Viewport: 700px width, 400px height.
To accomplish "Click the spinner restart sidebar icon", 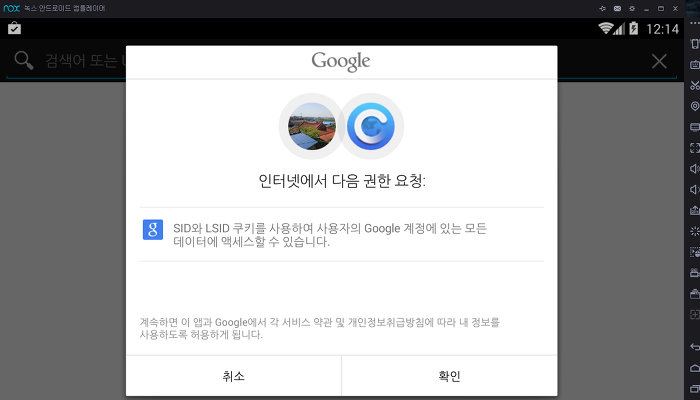I will coord(695,231).
